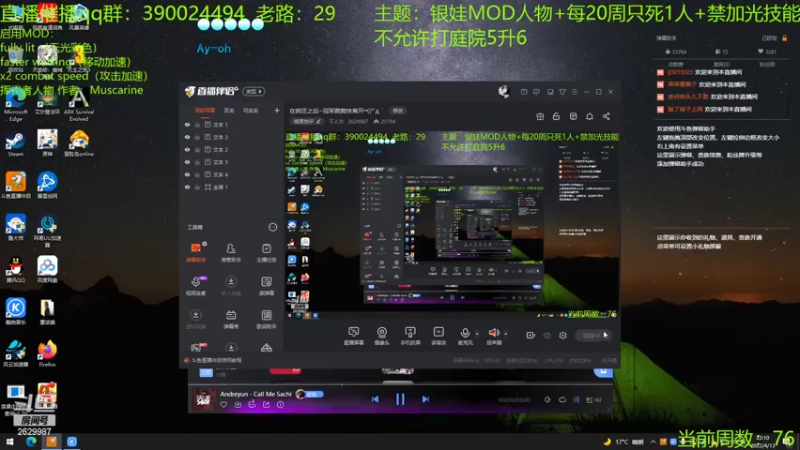The width and height of the screenshot is (800, 450).
Task: Open Steam desktop shortcut
Action: [x=15, y=144]
